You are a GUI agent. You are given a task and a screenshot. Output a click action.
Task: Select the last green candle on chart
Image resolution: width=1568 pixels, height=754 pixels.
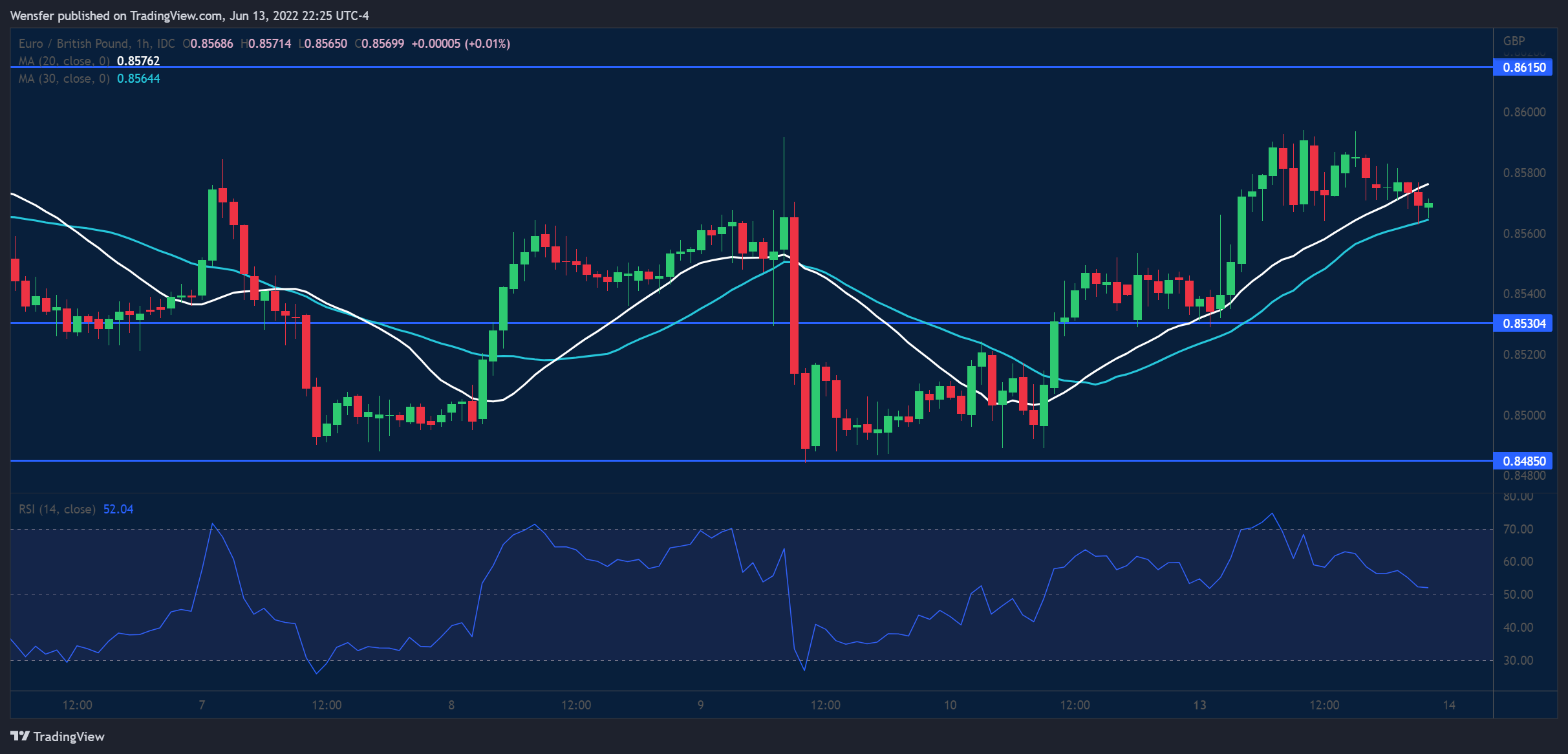pyautogui.click(x=1428, y=205)
